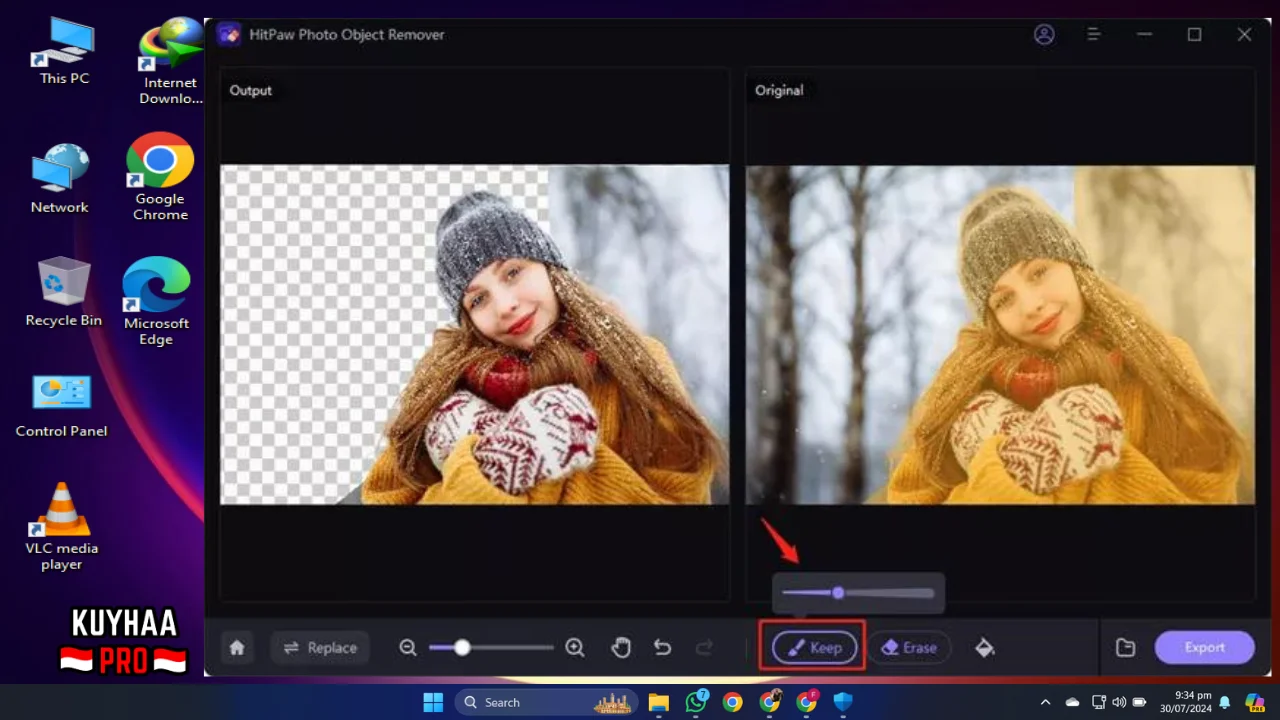
Task: Maximize the HitPaw window
Action: tap(1194, 34)
